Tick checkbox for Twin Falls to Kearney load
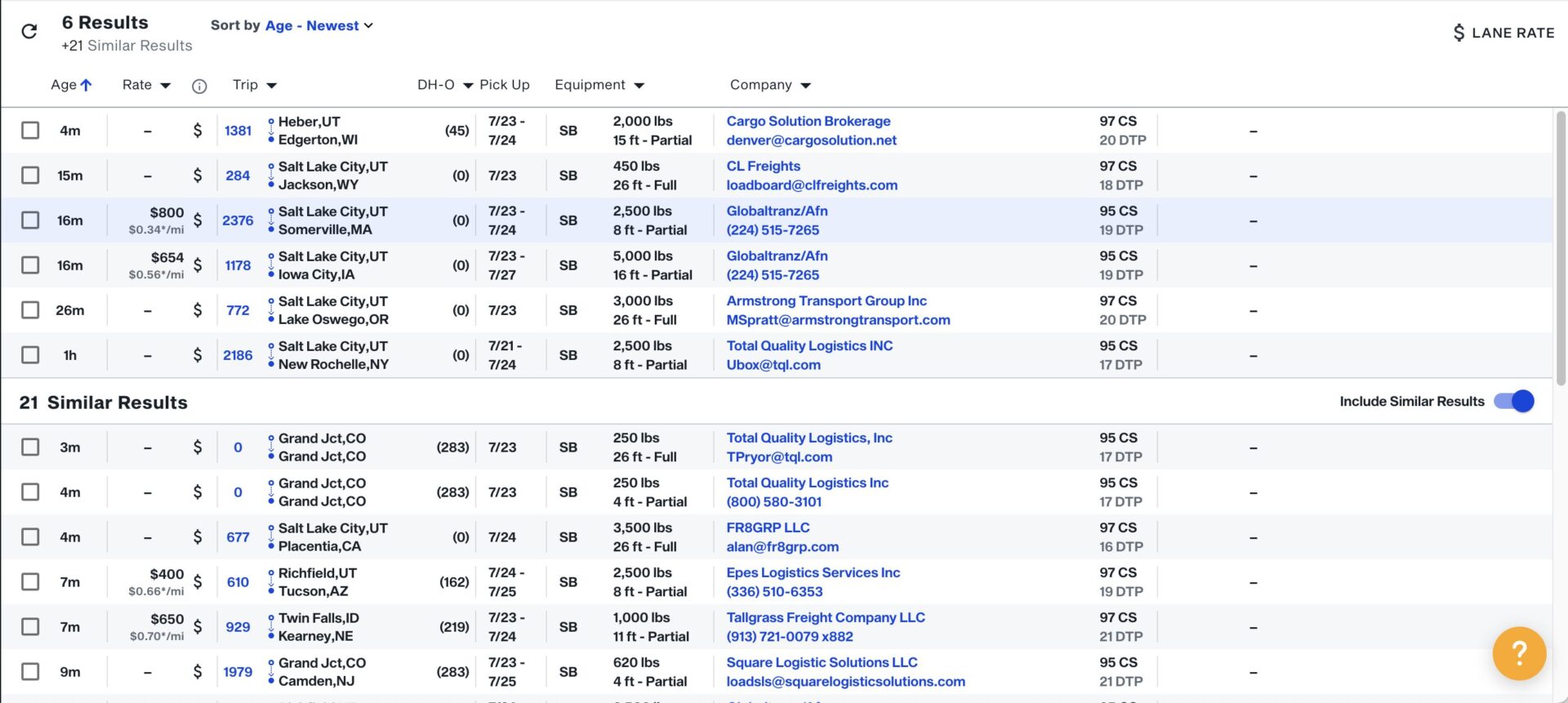The image size is (1568, 703). pyautogui.click(x=30, y=627)
